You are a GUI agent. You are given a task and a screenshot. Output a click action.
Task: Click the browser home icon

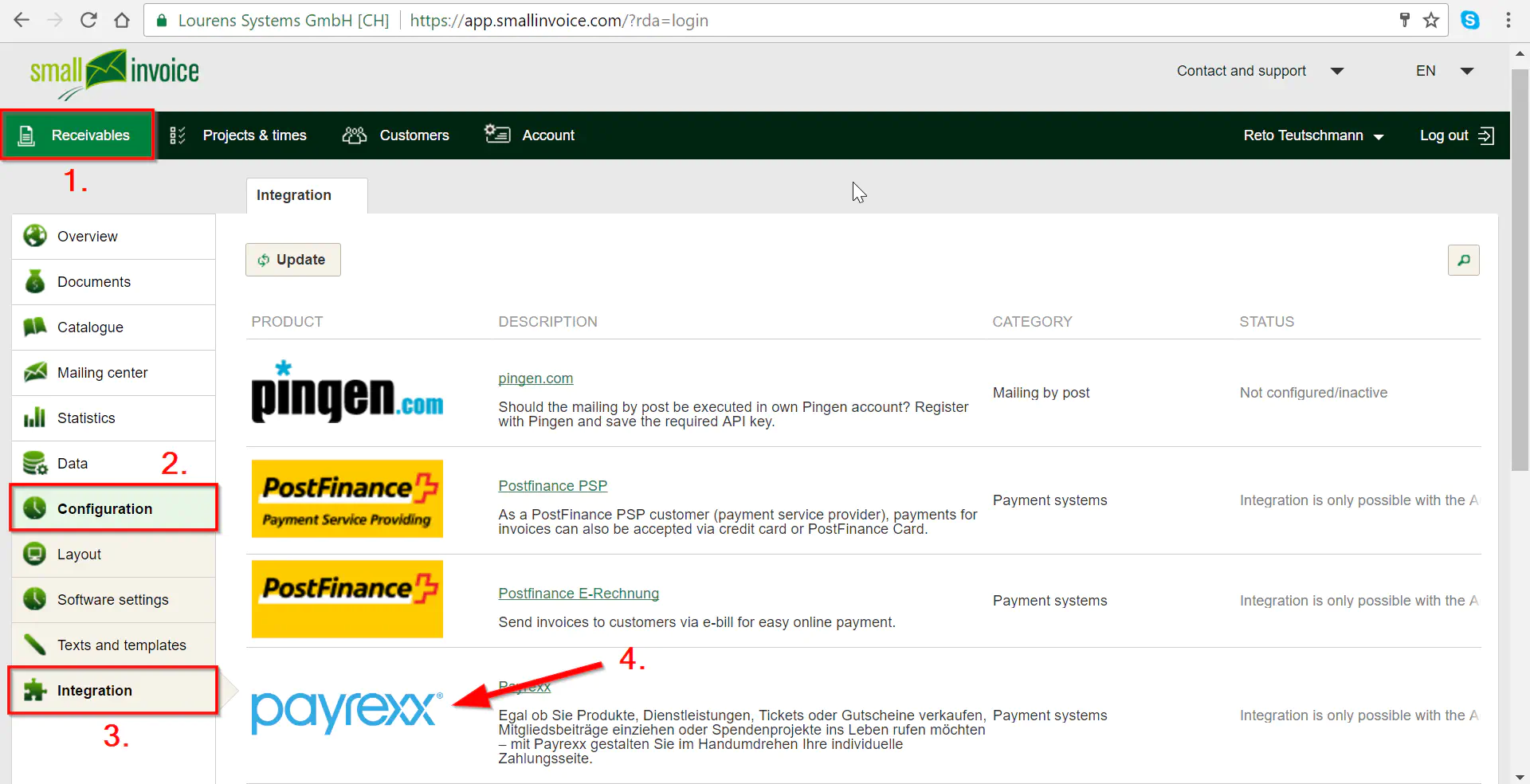click(122, 21)
